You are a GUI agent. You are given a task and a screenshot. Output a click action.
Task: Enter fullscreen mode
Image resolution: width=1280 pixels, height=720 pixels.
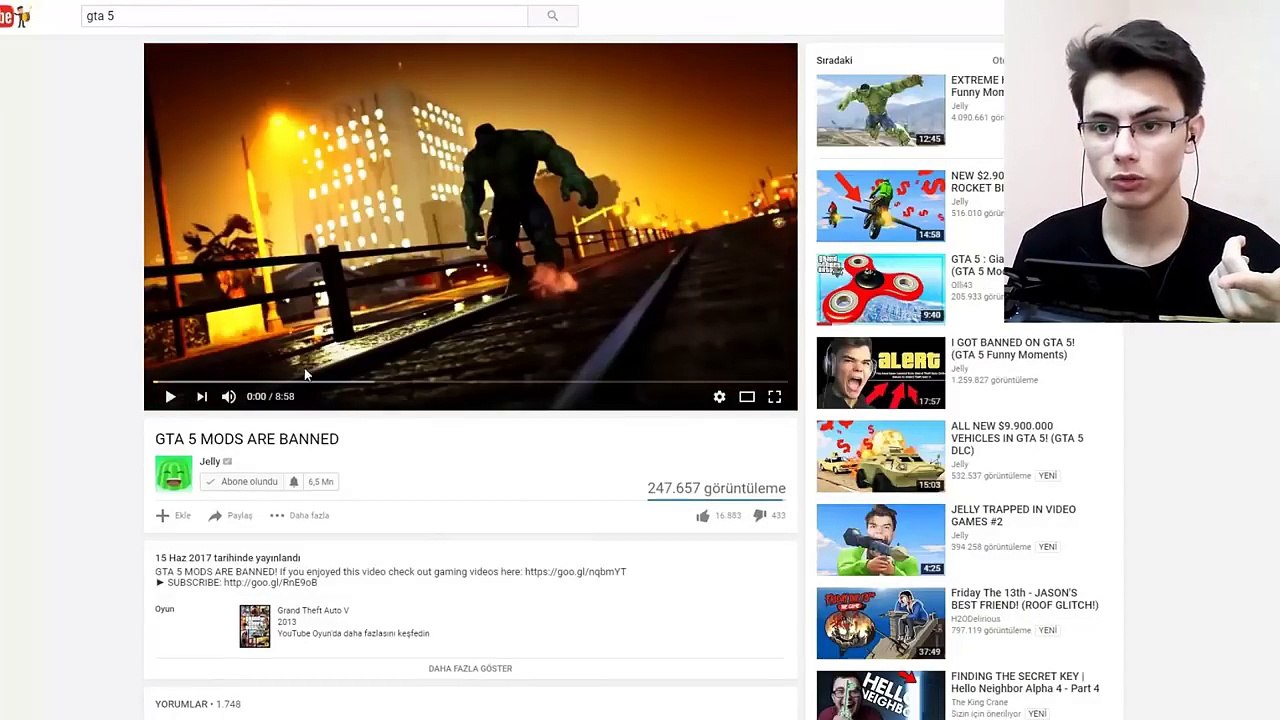point(775,397)
